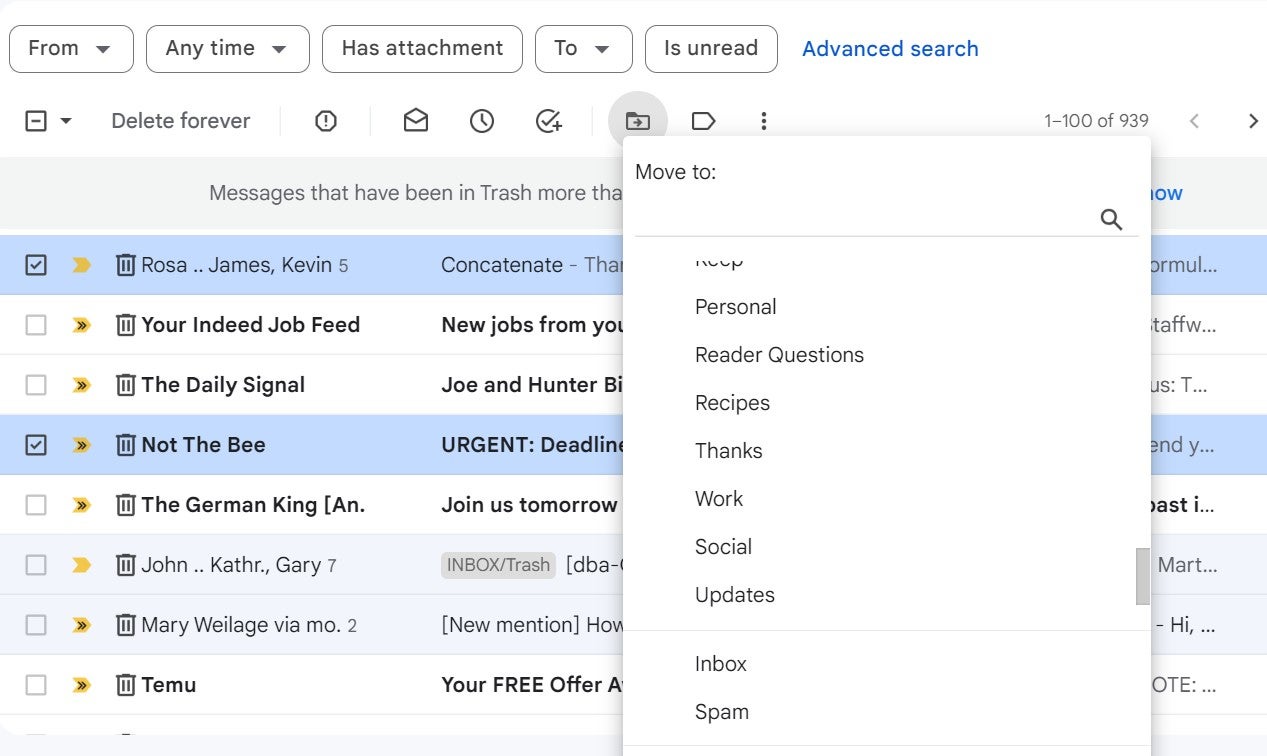This screenshot has height=756, width=1267.
Task: Click the search magnifier in Move to
Action: pyautogui.click(x=1111, y=219)
